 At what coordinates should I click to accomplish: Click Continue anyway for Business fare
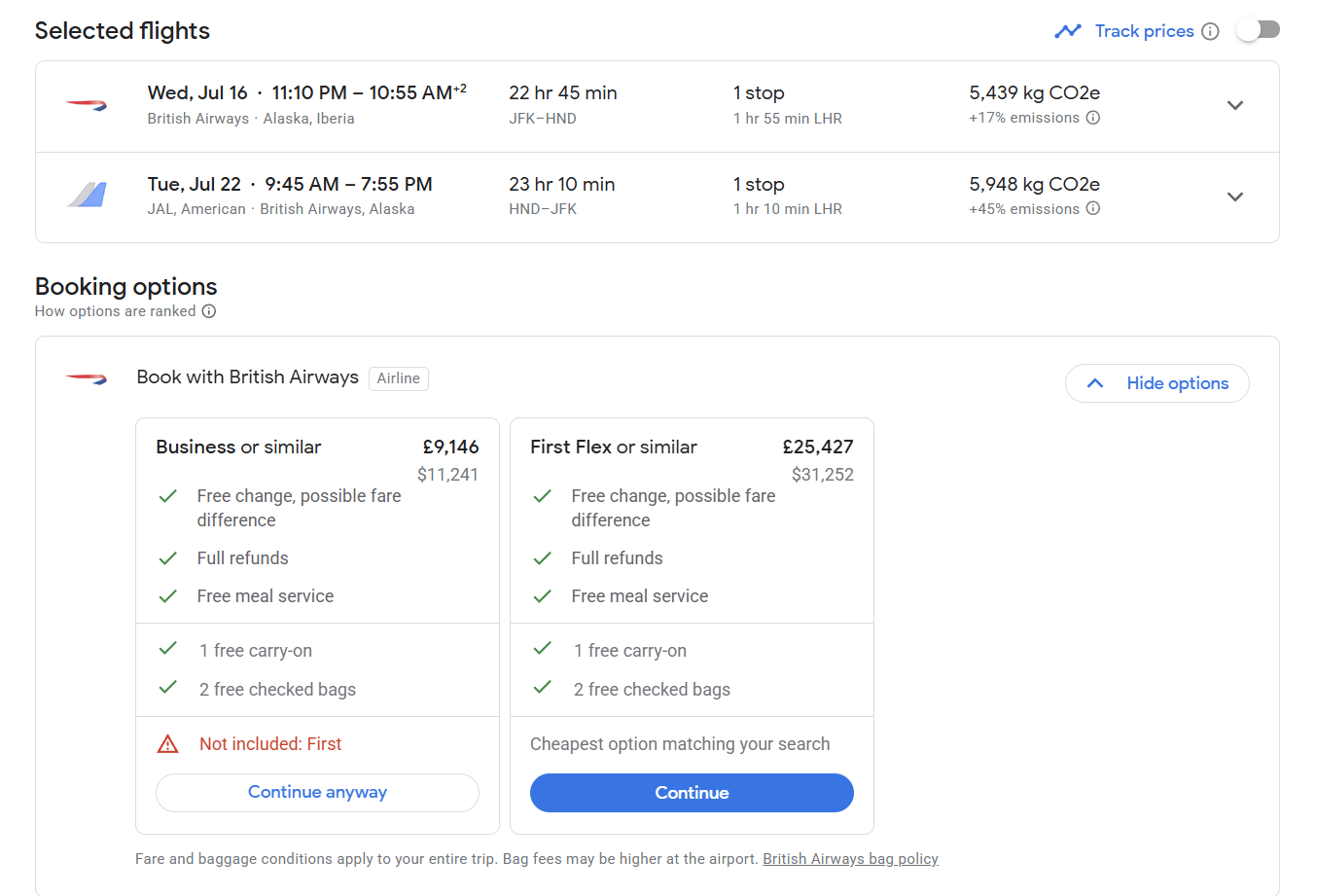[317, 792]
